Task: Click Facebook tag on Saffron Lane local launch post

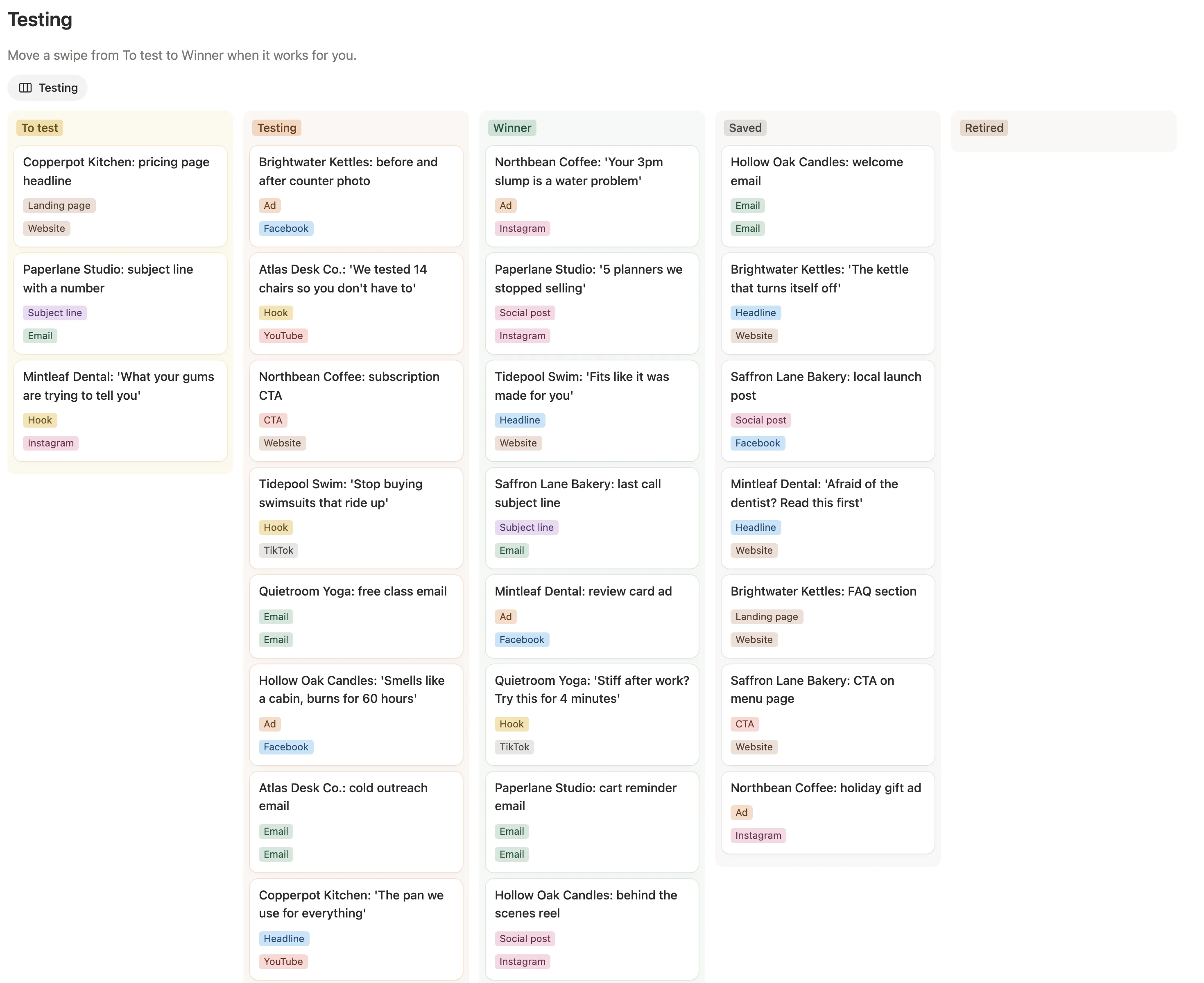Action: [757, 443]
